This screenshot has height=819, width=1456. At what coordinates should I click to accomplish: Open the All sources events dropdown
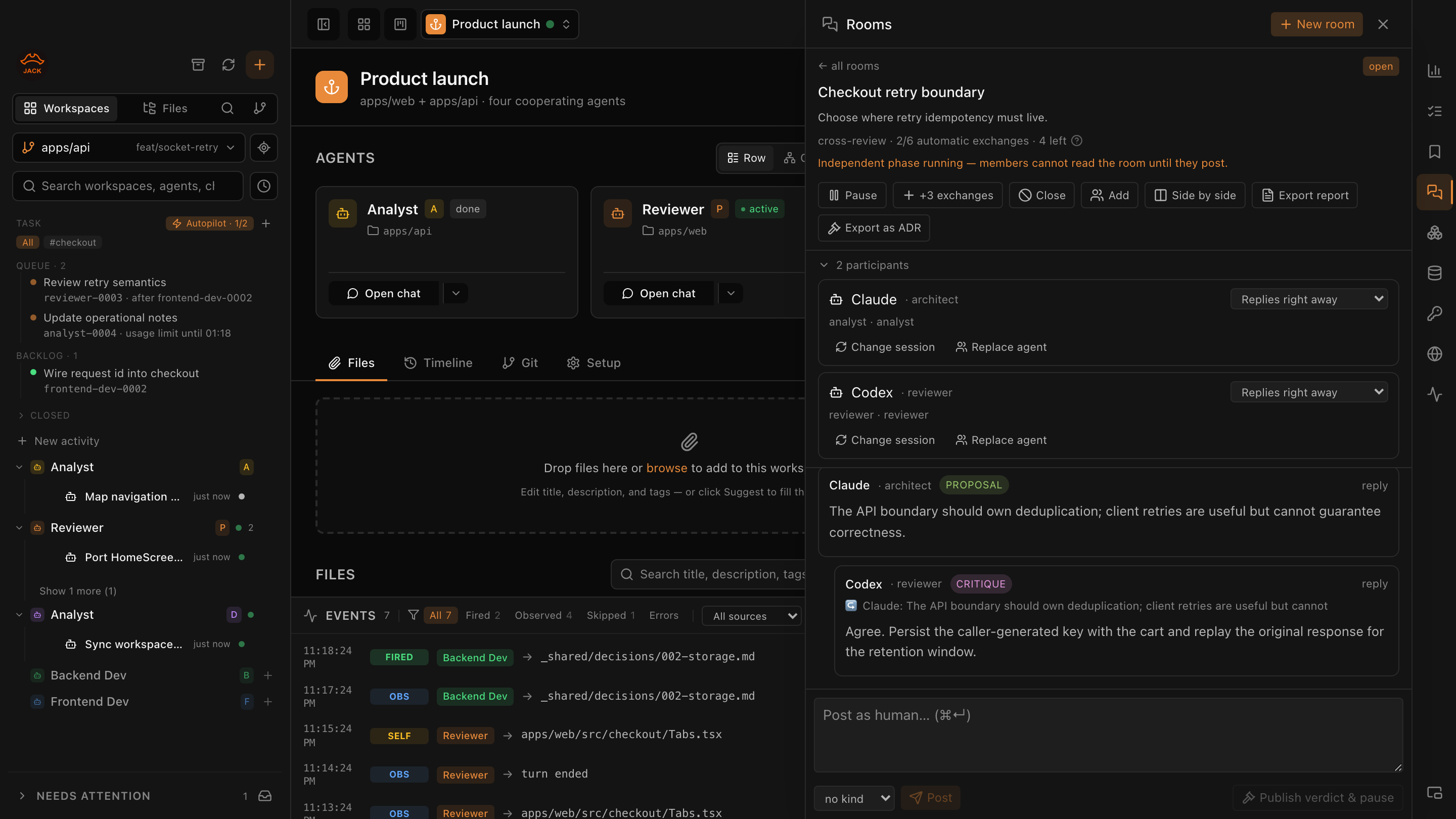[752, 616]
